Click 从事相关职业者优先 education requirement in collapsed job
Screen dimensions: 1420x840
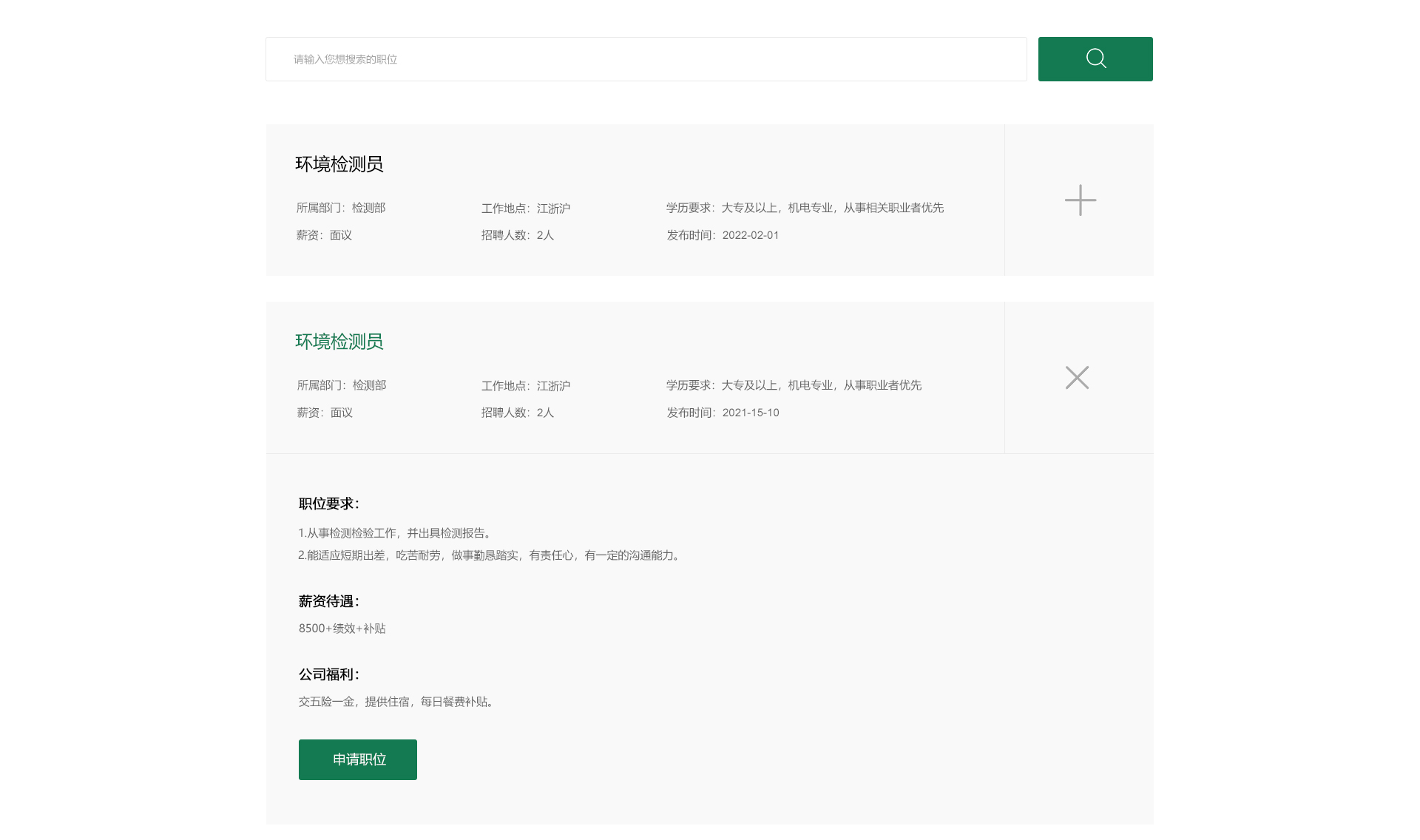click(893, 208)
